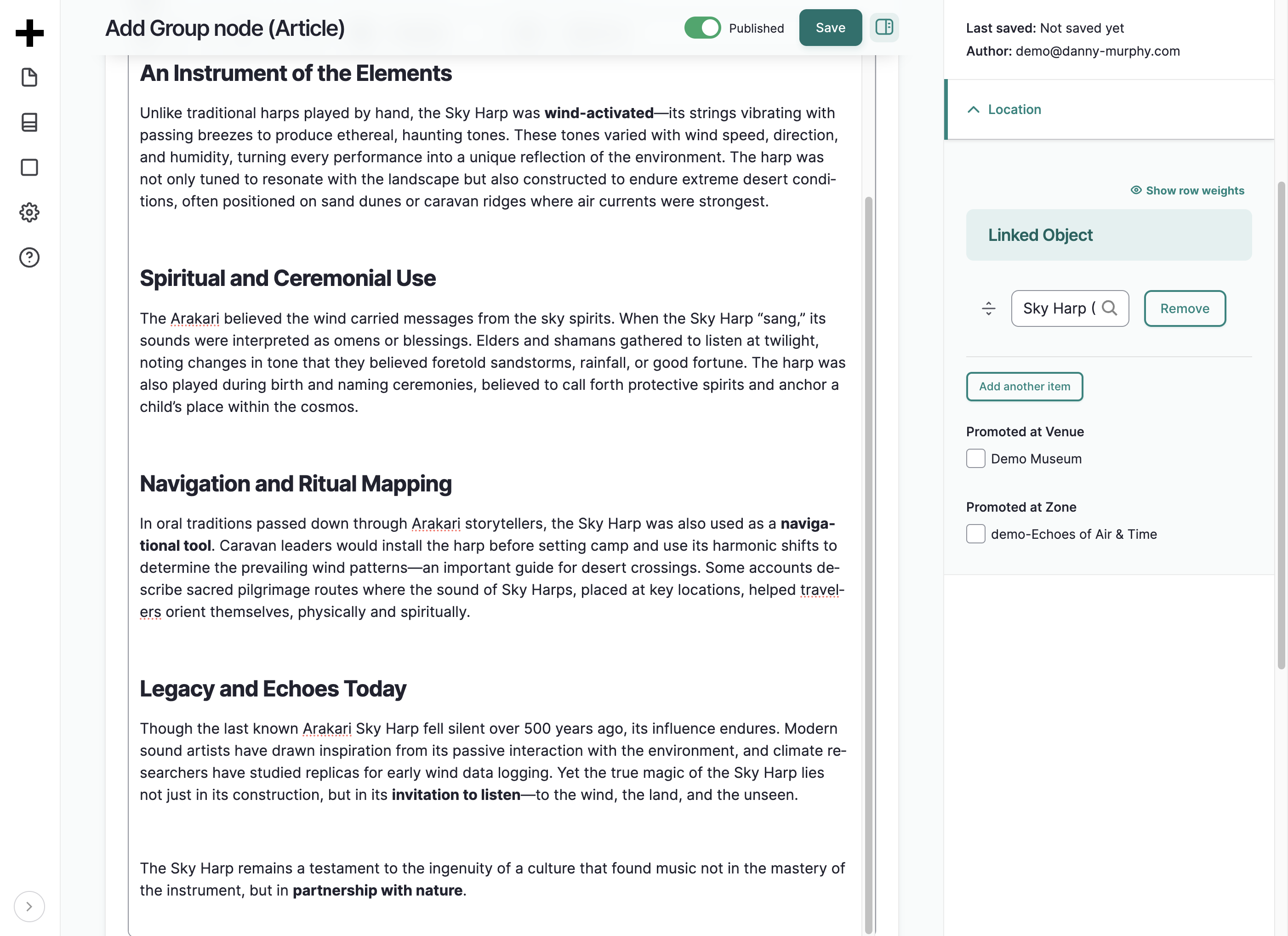This screenshot has height=936, width=1288.
Task: Open the document page icon in sidebar
Action: pos(29,77)
